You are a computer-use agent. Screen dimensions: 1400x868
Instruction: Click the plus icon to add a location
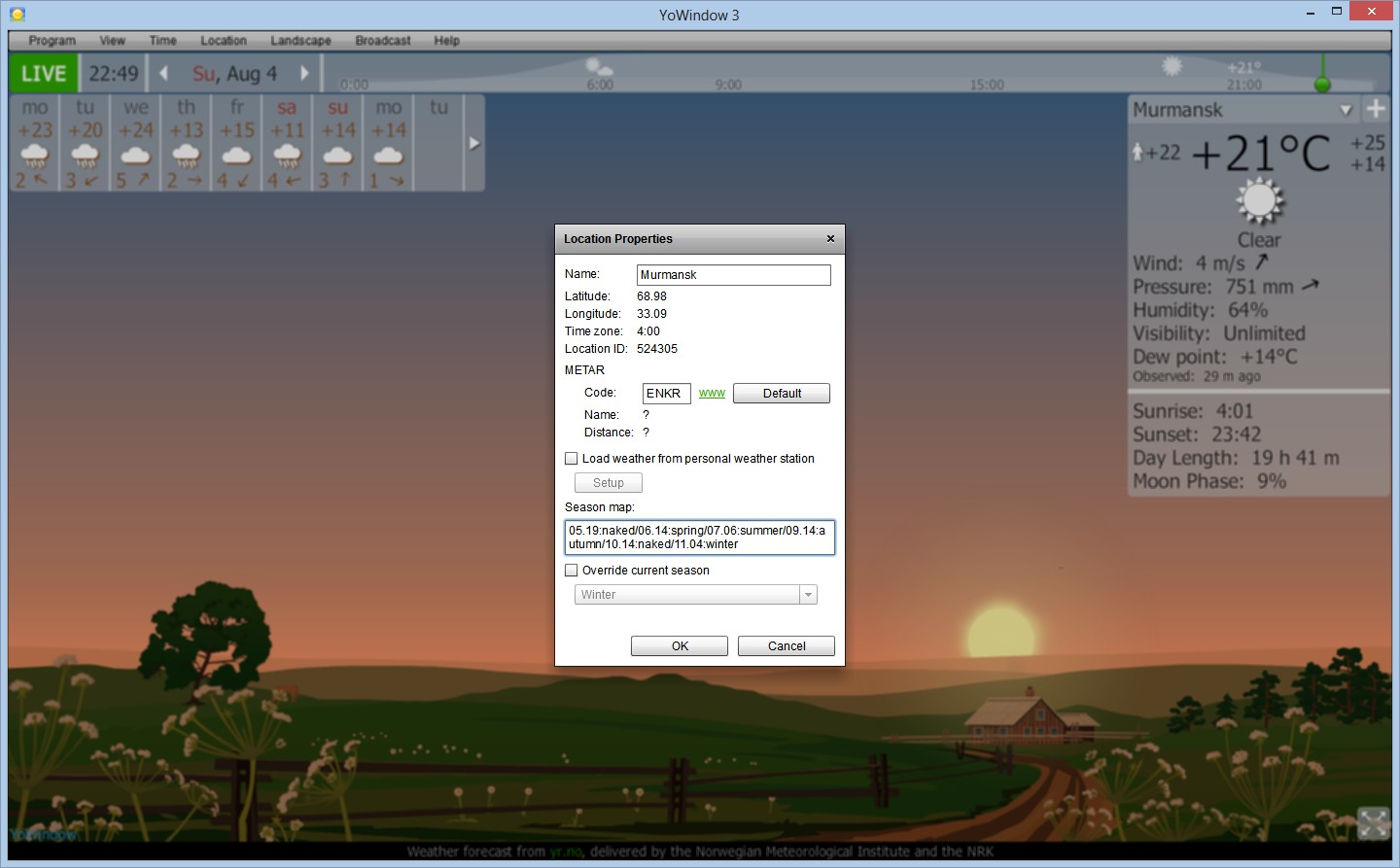[x=1376, y=109]
